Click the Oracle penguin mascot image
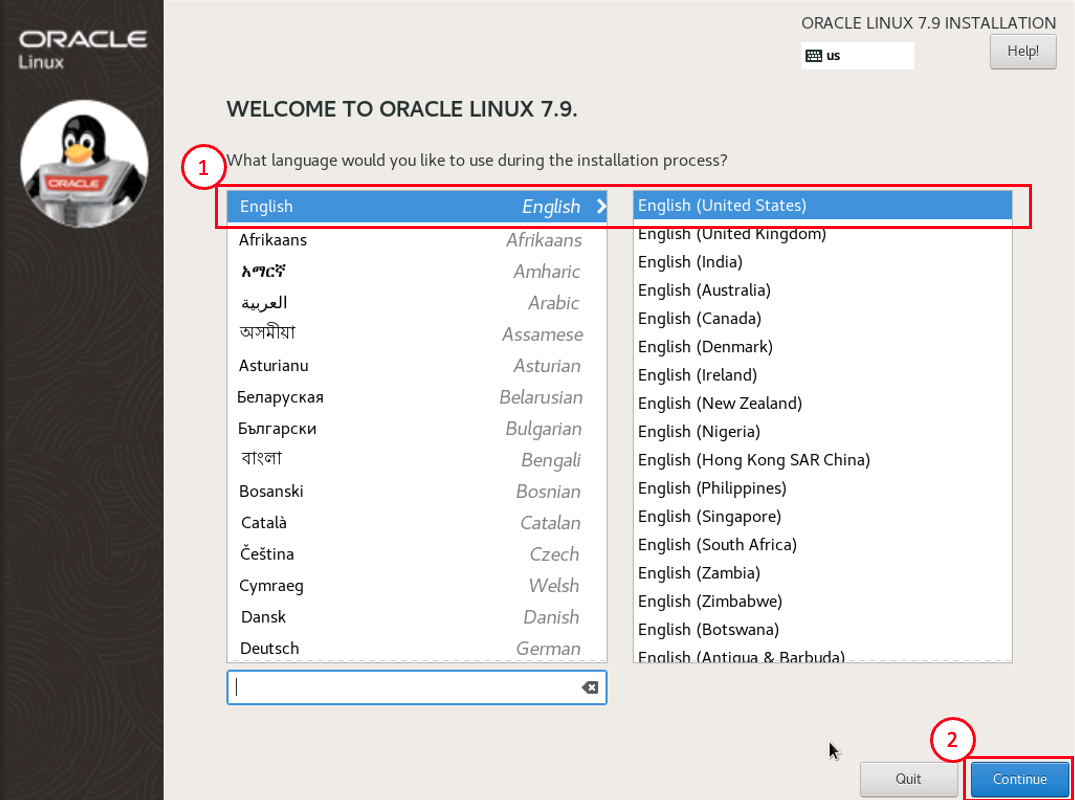The image size is (1075, 800). pos(84,164)
